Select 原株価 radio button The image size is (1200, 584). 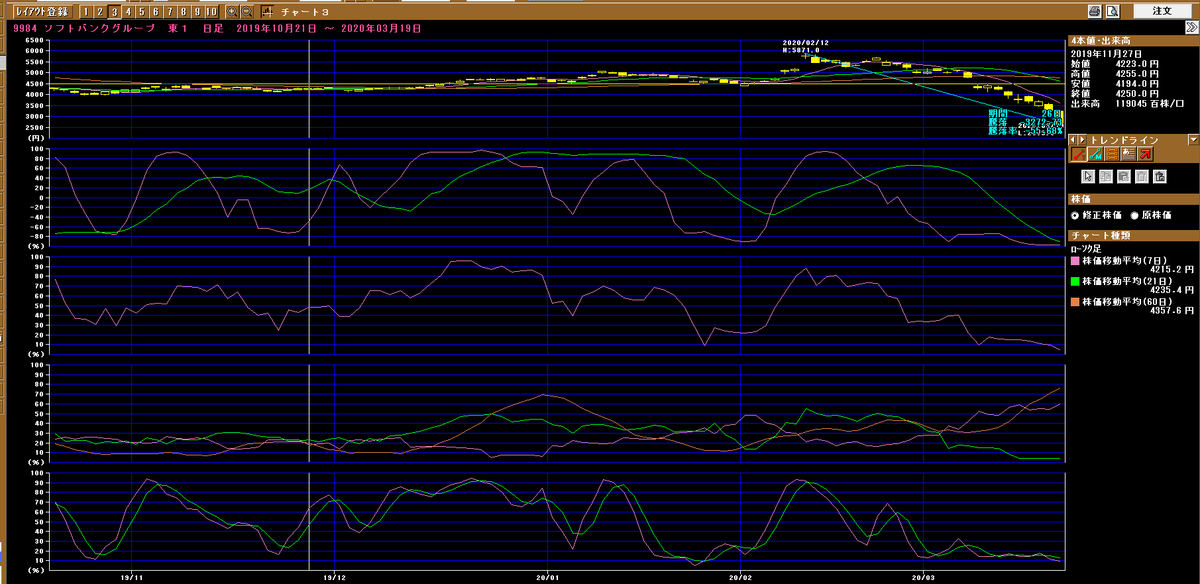(1134, 215)
